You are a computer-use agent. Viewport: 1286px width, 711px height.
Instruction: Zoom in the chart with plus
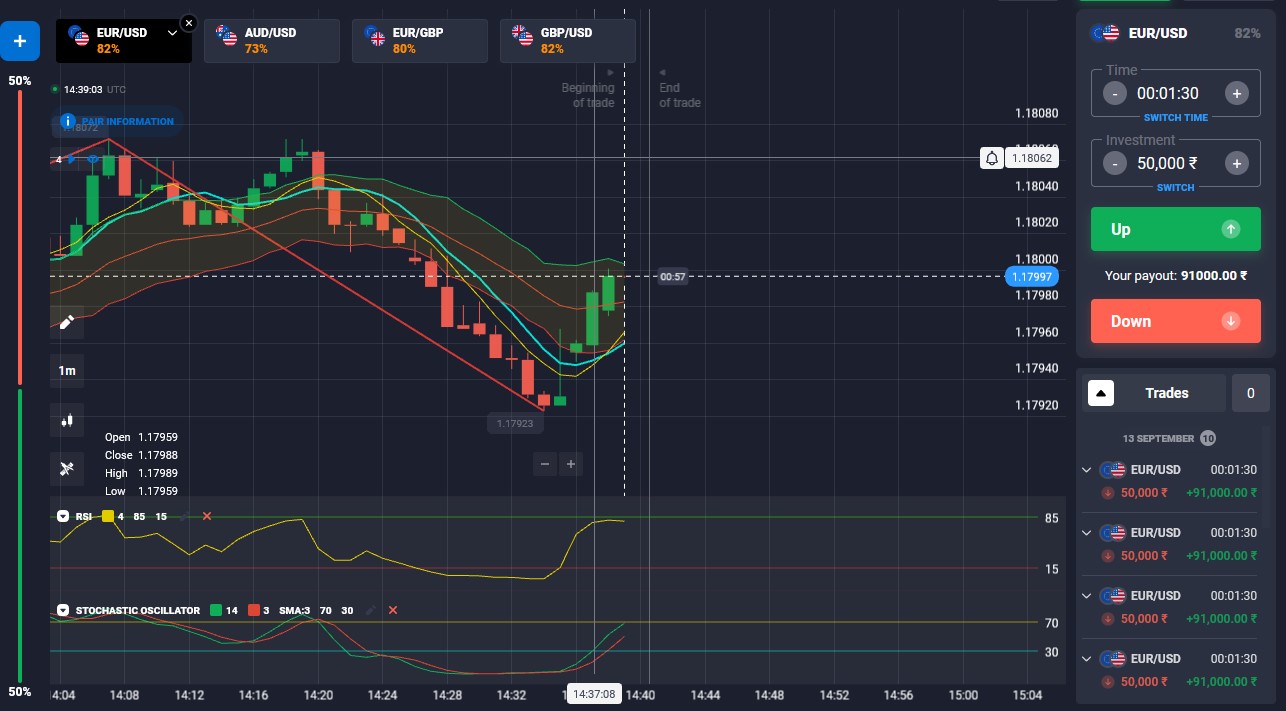click(570, 464)
